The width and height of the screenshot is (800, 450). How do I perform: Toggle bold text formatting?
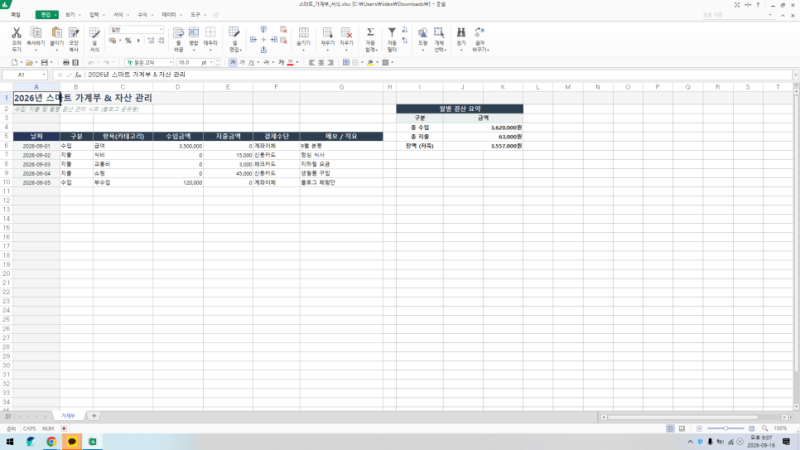(233, 62)
